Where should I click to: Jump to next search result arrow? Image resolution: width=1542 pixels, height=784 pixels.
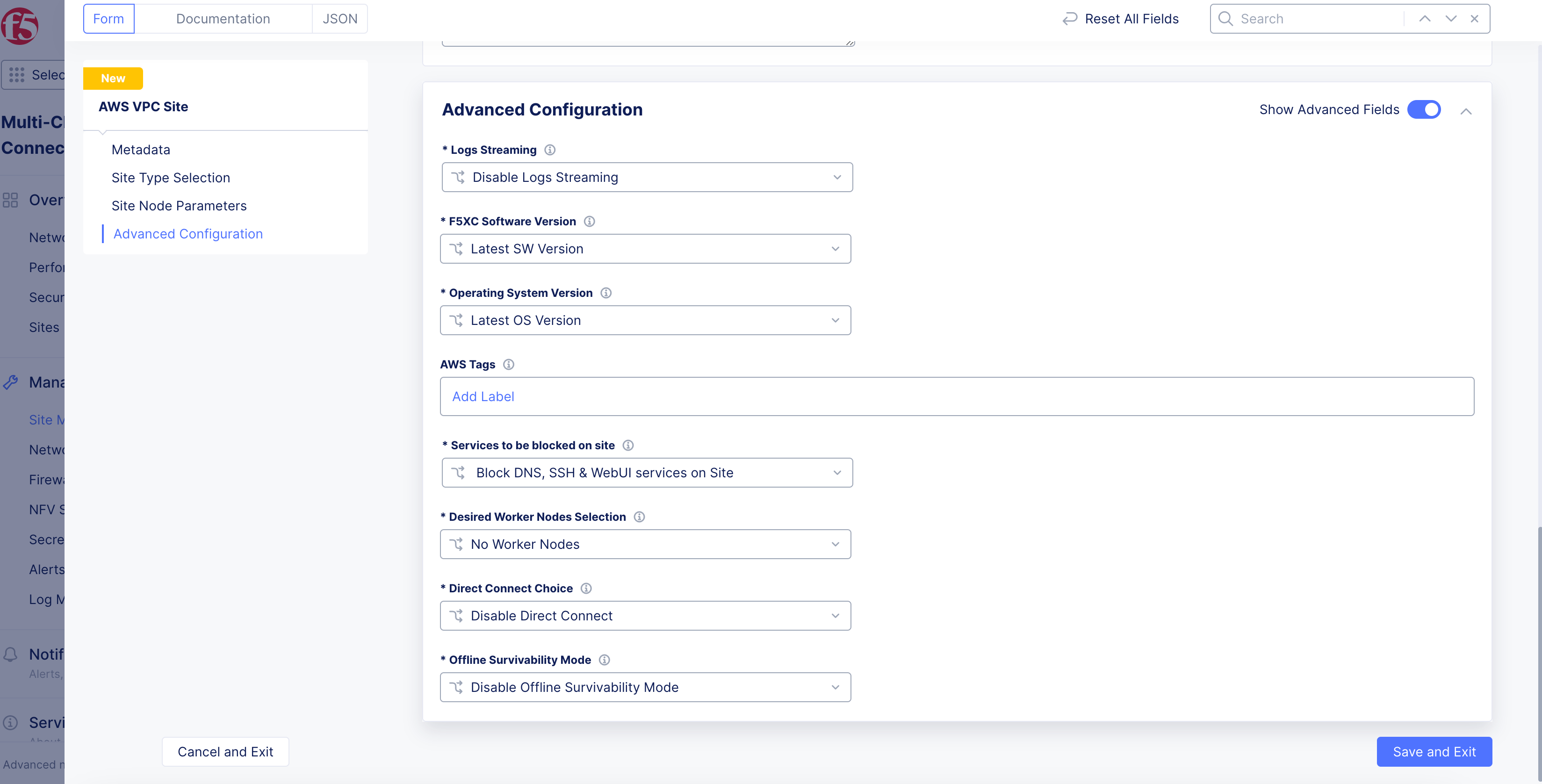[x=1450, y=19]
